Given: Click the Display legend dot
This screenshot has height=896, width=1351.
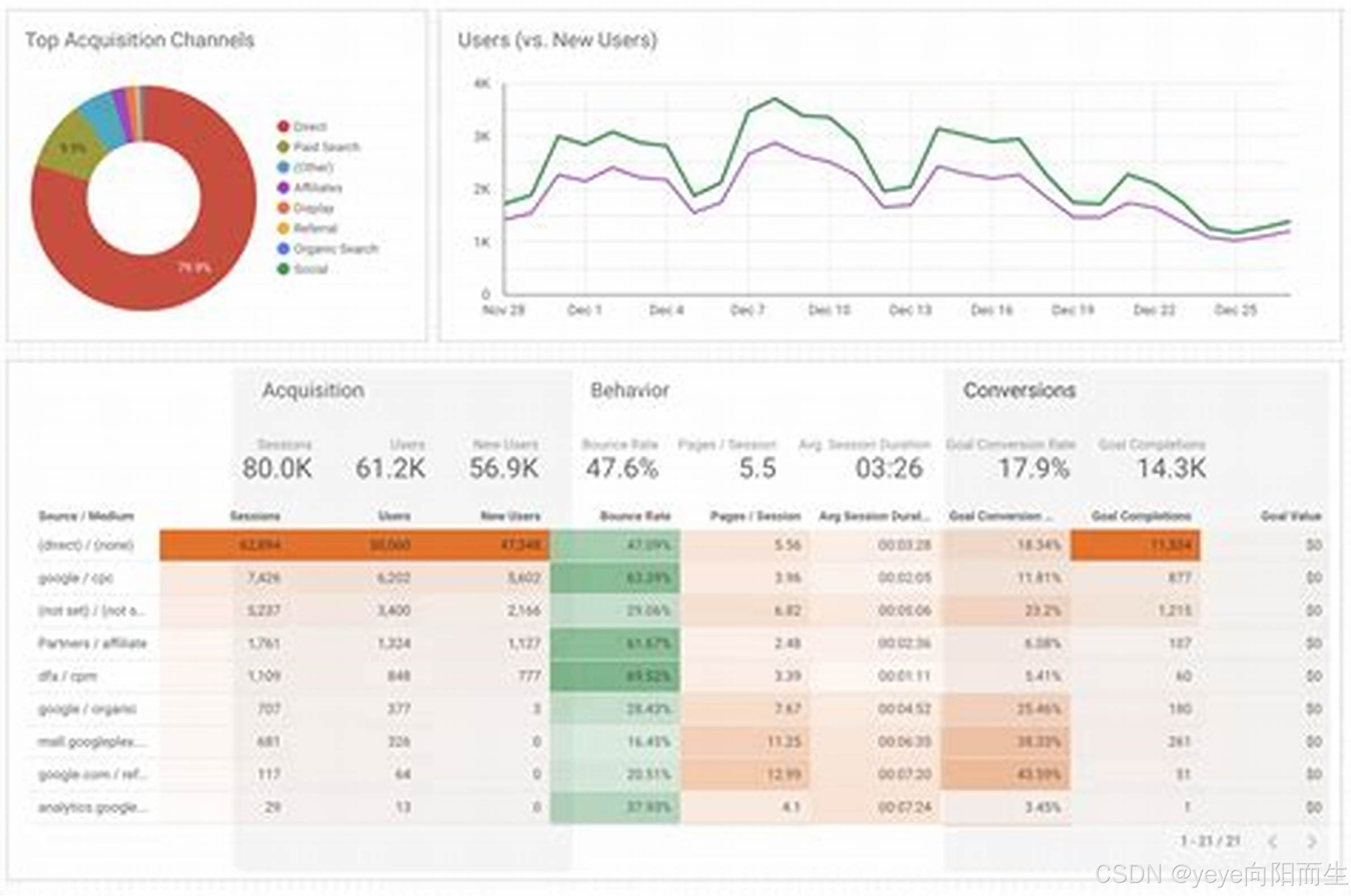Looking at the screenshot, I should 283,208.
